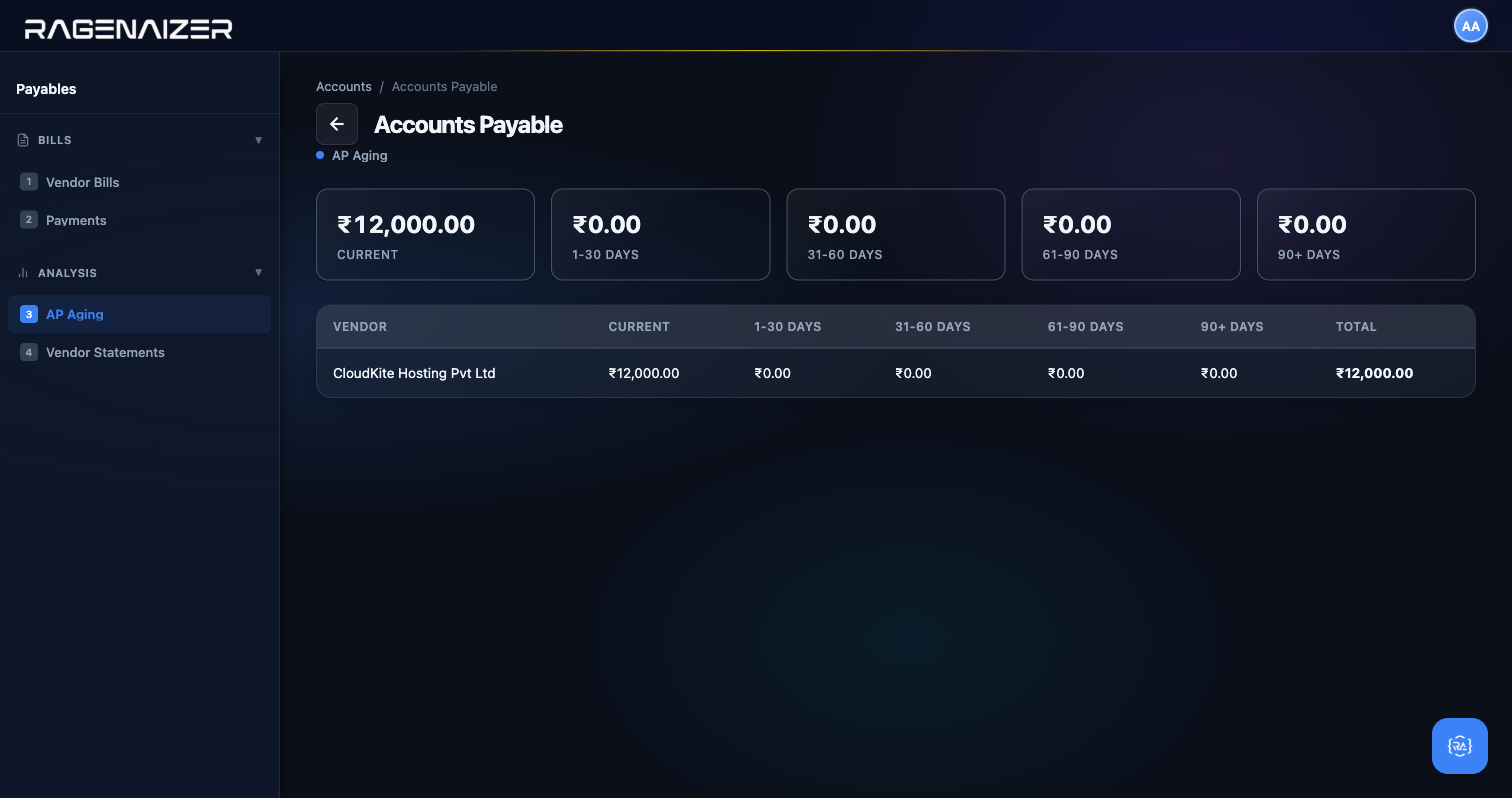The width and height of the screenshot is (1512, 798).
Task: Click the number 1 badge beside Vendor Bills
Action: coord(29,182)
